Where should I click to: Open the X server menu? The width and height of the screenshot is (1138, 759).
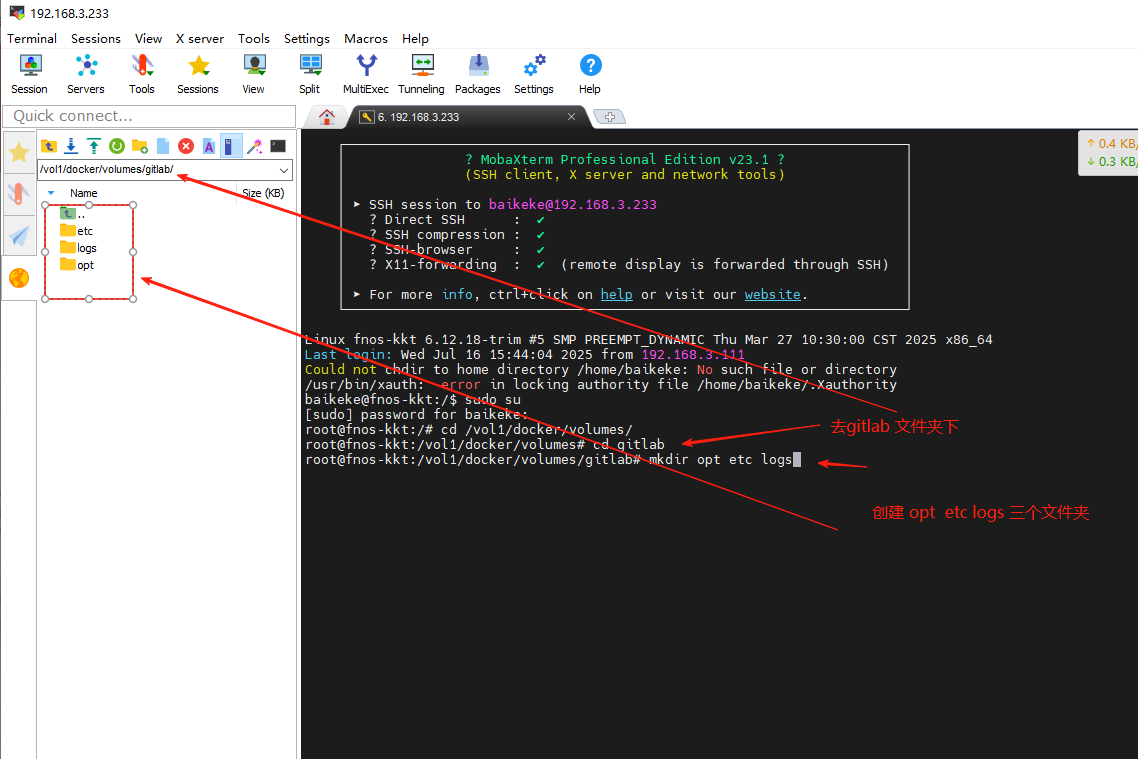[x=200, y=38]
